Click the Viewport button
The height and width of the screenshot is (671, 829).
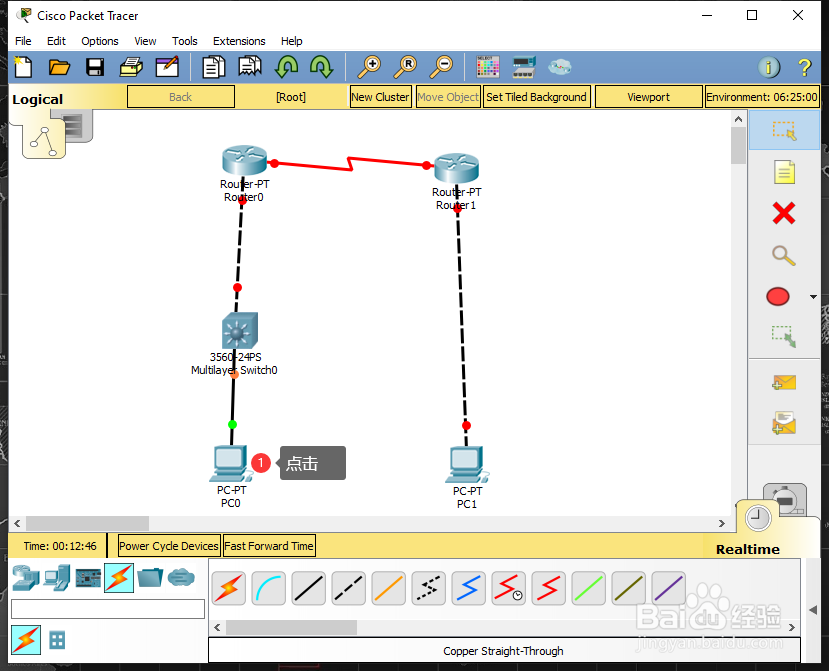point(648,97)
